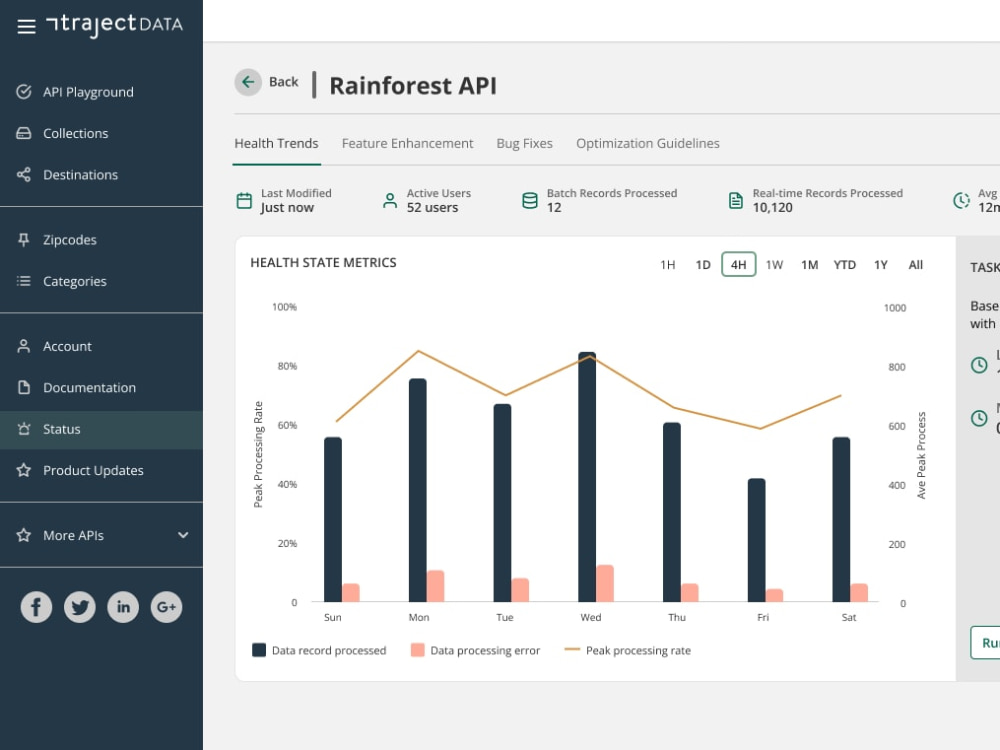Click the API Playground checkmark icon

[x=24, y=92]
